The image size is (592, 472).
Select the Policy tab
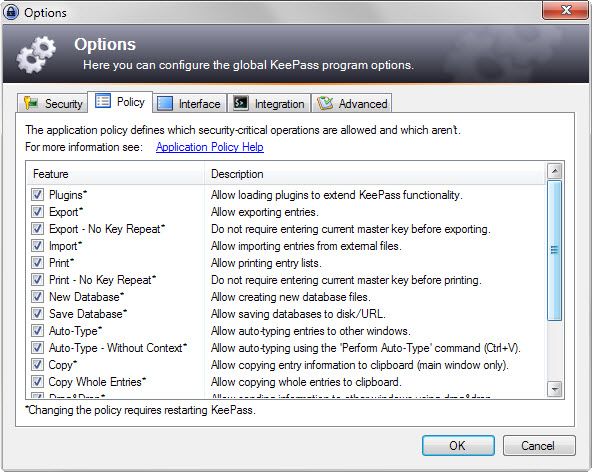tap(120, 102)
